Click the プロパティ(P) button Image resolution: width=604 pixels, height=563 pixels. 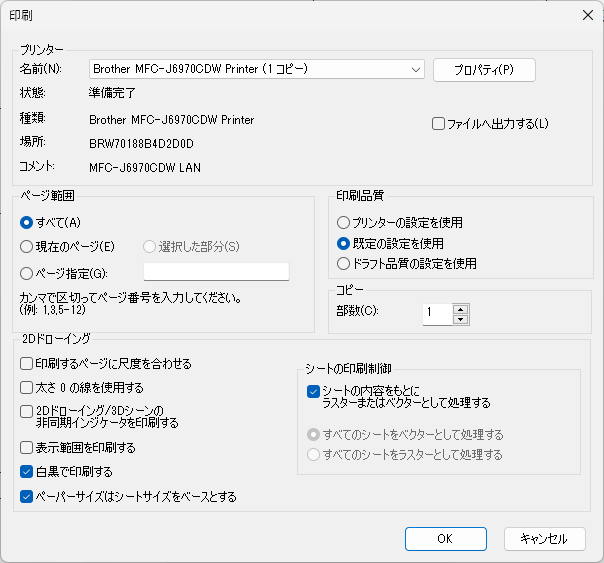pyautogui.click(x=484, y=69)
